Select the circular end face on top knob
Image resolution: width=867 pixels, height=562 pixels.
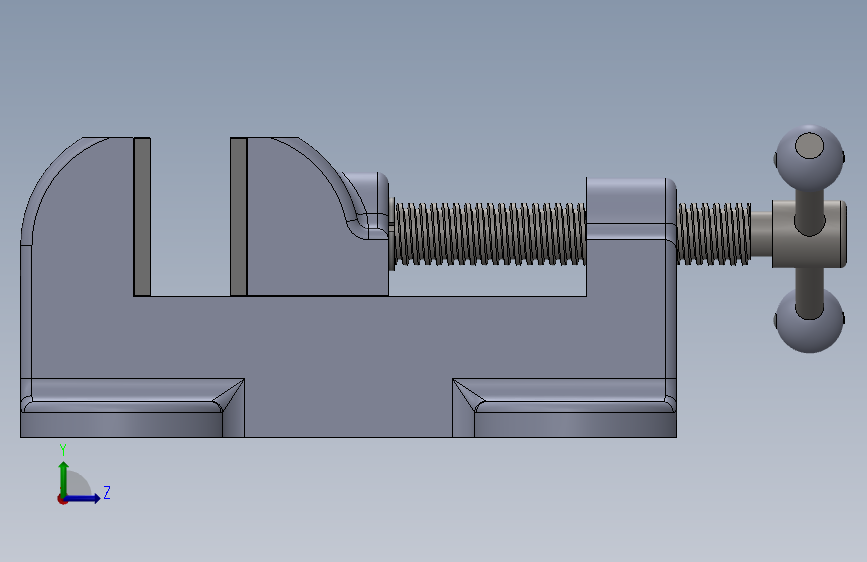tap(809, 145)
